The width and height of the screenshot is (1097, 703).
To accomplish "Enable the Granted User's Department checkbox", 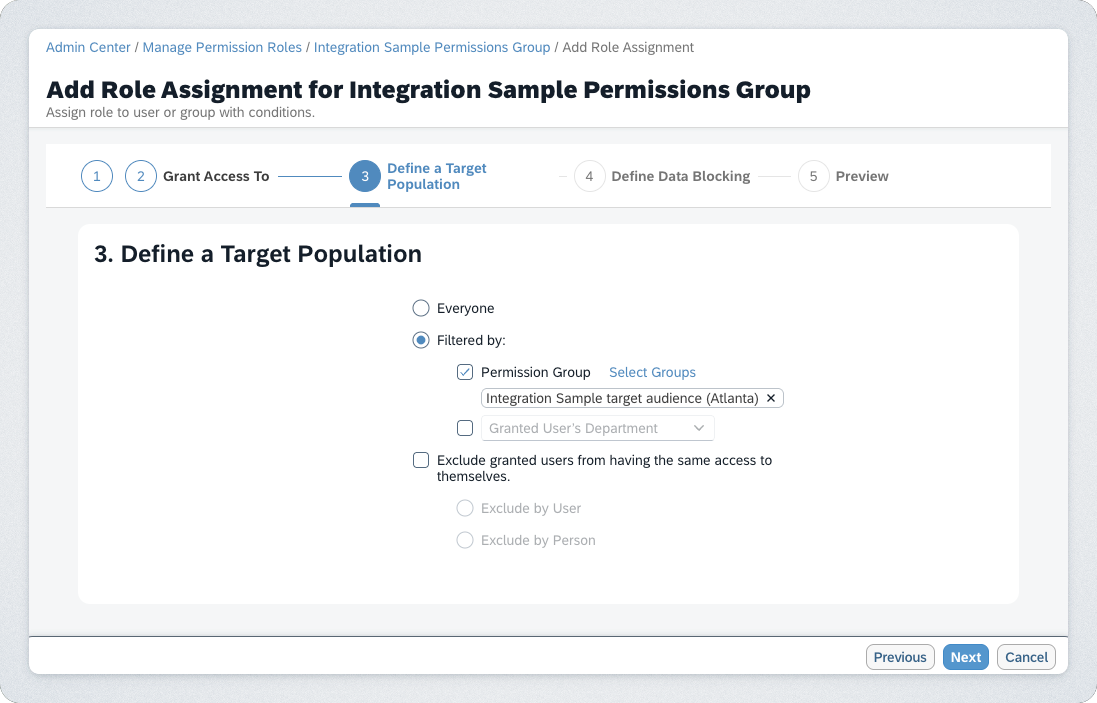I will point(465,428).
